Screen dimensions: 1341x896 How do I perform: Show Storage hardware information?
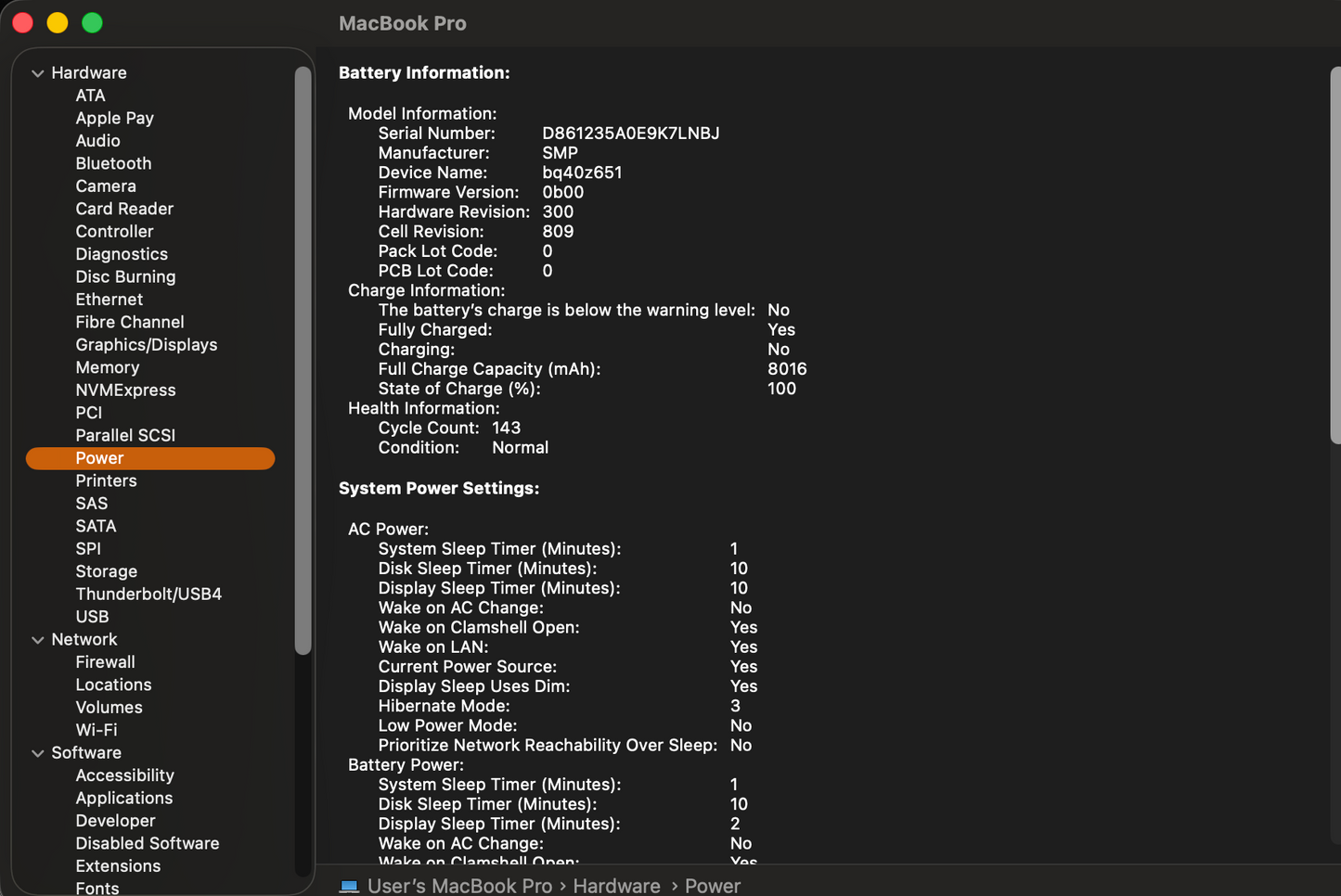pyautogui.click(x=106, y=571)
